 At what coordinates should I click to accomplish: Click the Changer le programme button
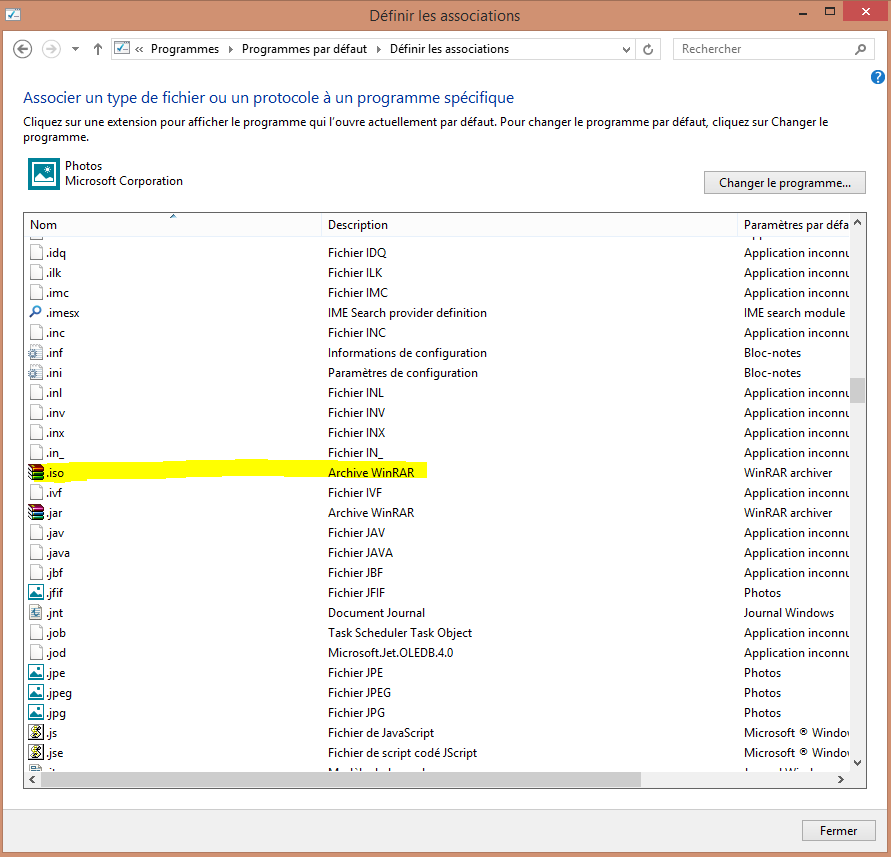tap(784, 183)
